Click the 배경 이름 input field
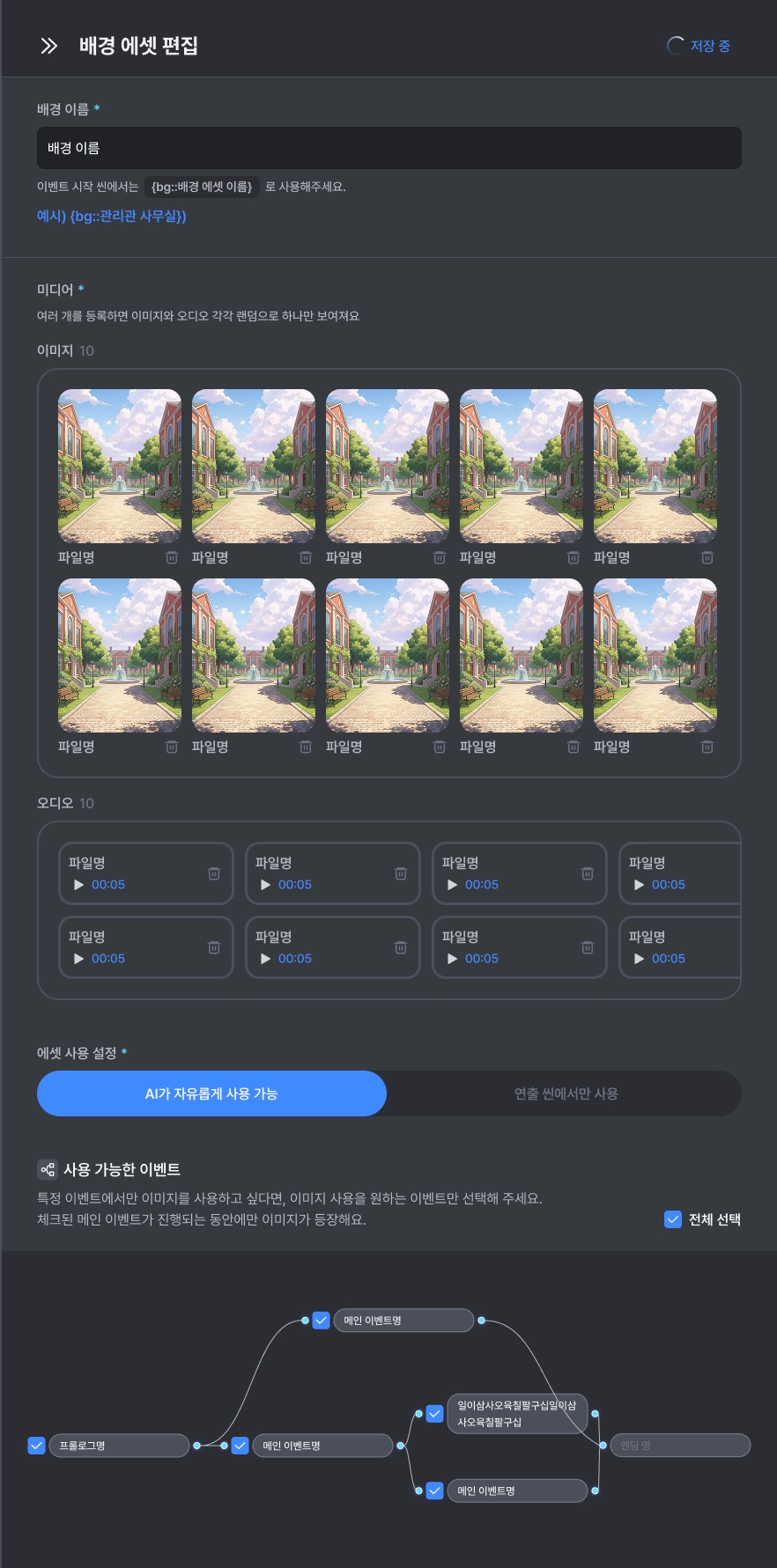This screenshot has width=777, height=1568. click(389, 148)
